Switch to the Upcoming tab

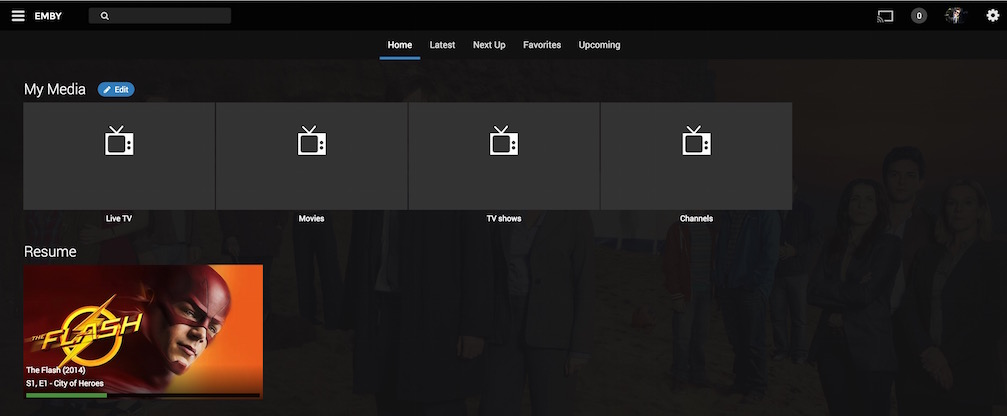[599, 45]
